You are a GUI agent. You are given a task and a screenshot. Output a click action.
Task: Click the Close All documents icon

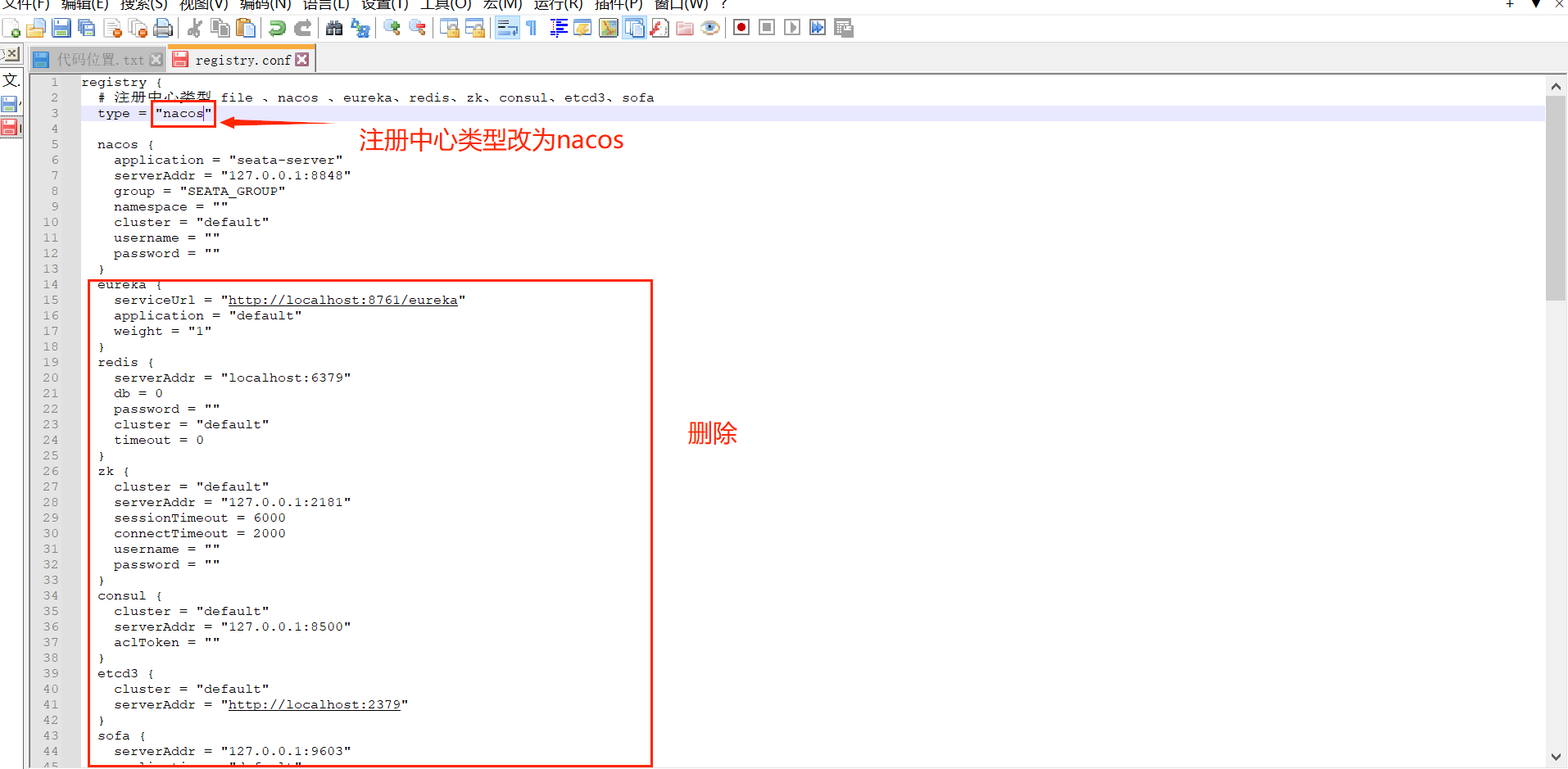(x=138, y=29)
